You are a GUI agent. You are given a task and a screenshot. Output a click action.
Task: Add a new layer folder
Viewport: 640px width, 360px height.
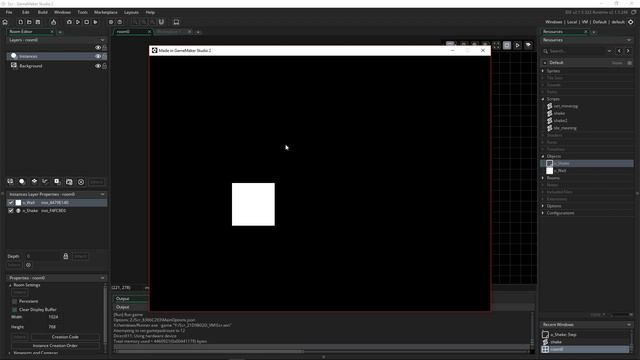69,182
